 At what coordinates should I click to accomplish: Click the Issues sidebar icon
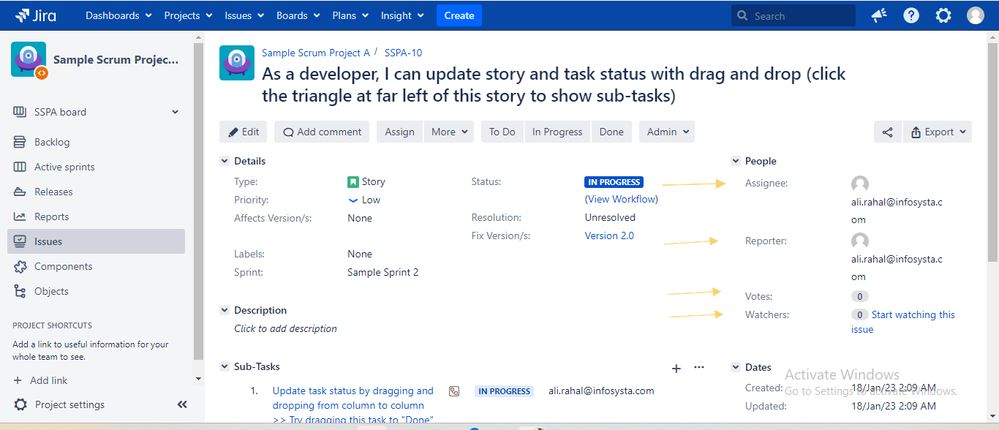click(x=20, y=241)
